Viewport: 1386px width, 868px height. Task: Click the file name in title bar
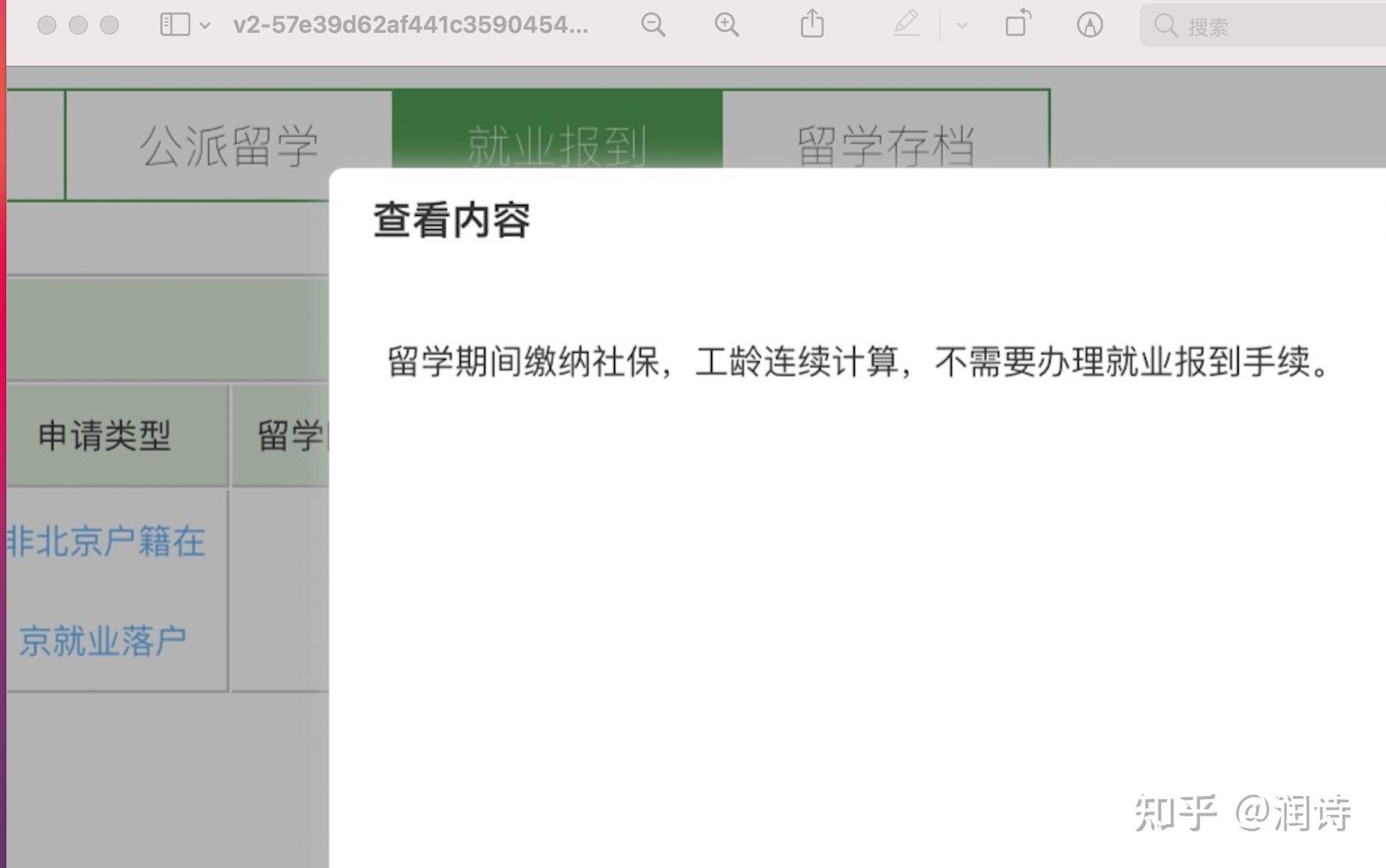point(411,25)
